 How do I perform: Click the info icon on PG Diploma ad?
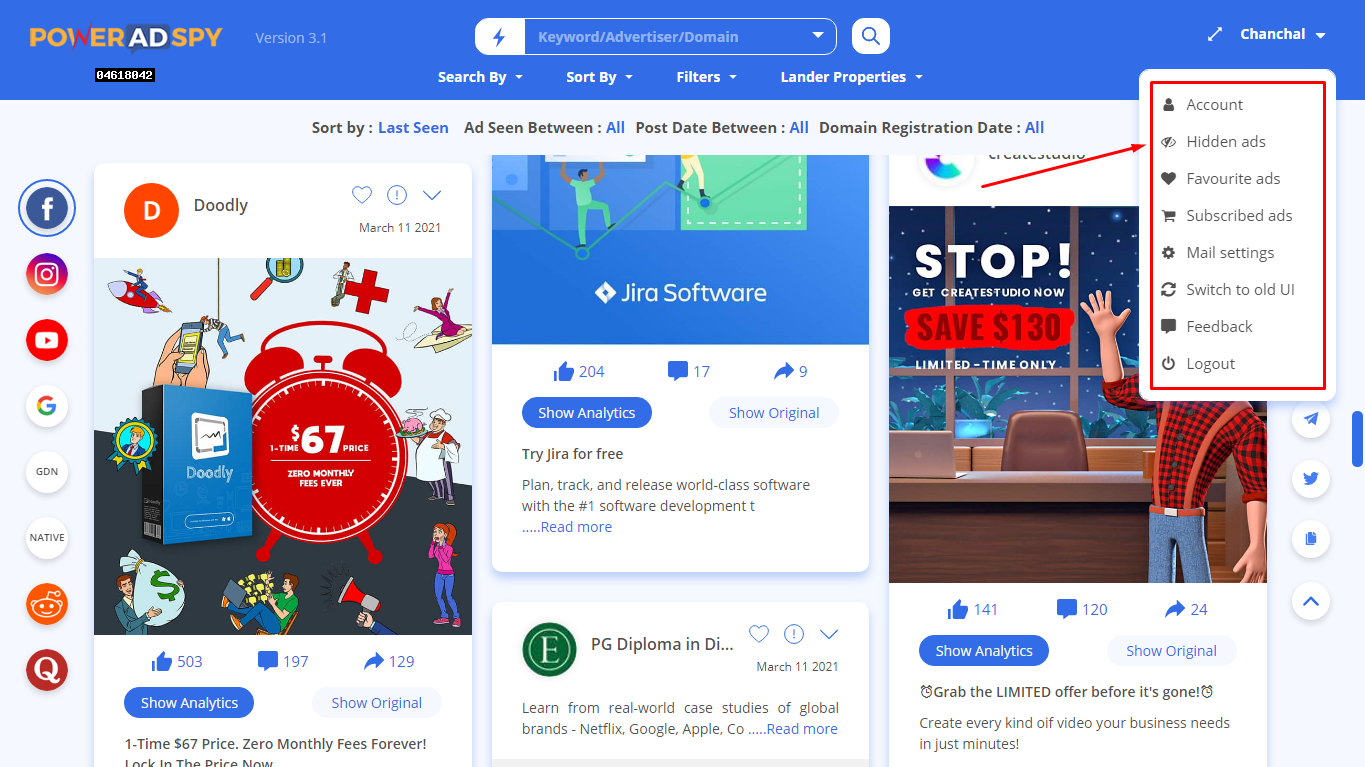click(794, 634)
